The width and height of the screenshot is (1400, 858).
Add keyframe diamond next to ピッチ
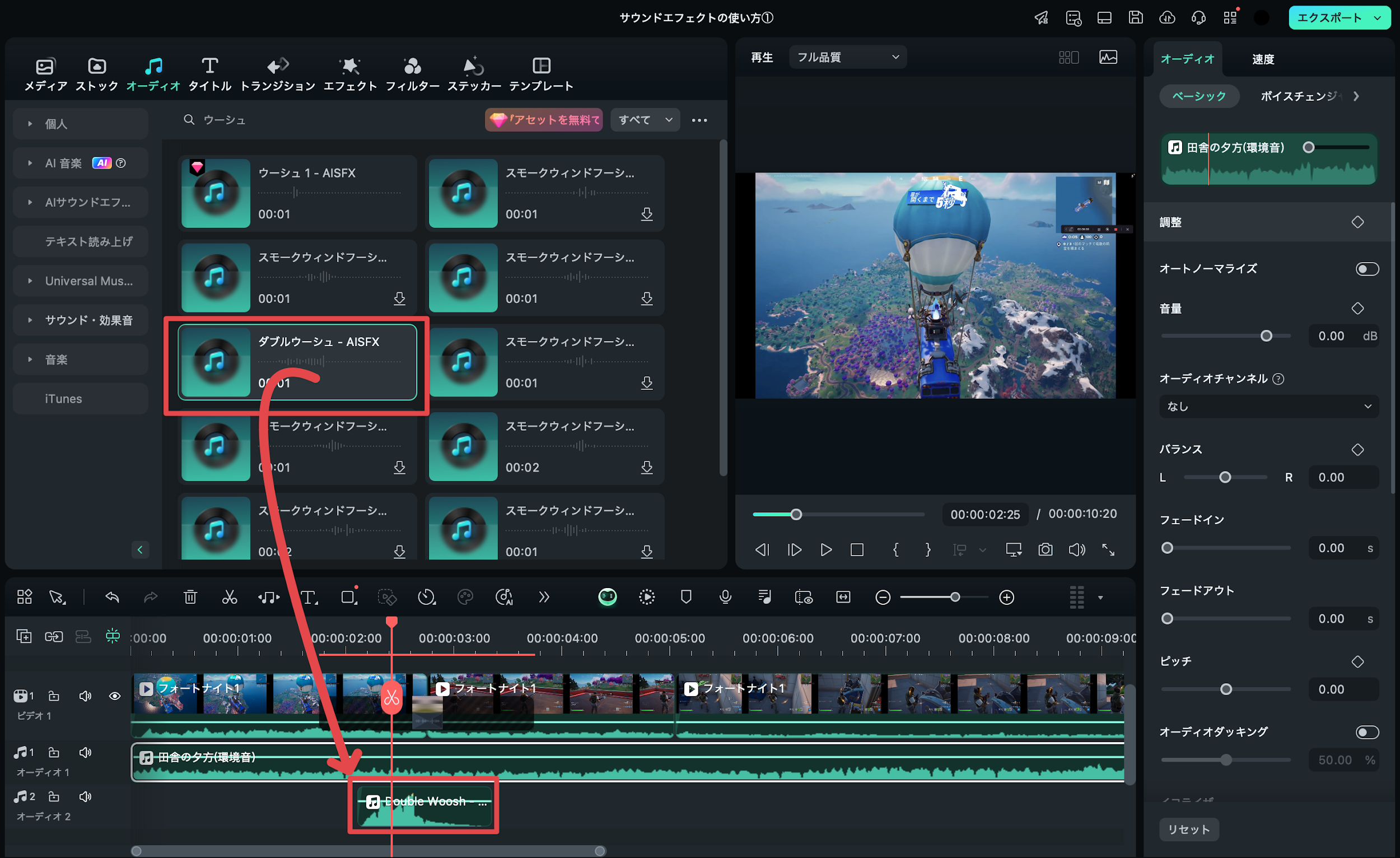pos(1357,661)
